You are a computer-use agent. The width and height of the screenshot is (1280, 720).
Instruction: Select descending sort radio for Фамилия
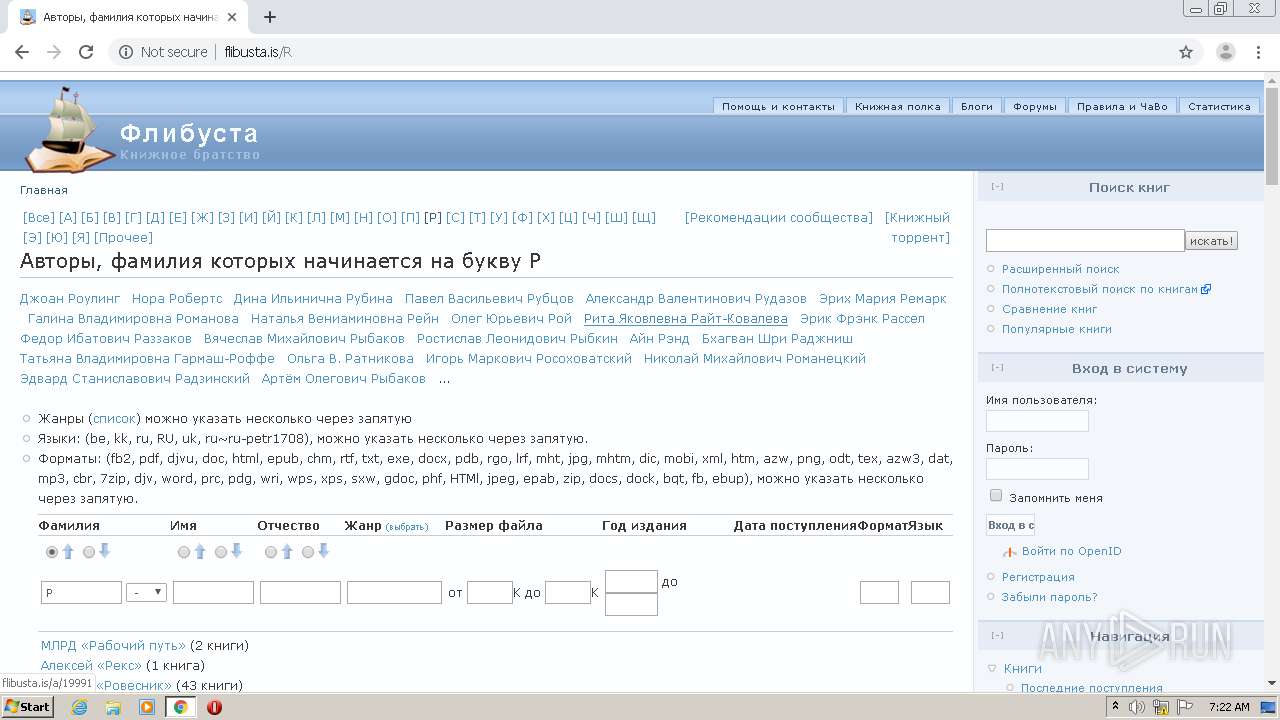[x=89, y=552]
